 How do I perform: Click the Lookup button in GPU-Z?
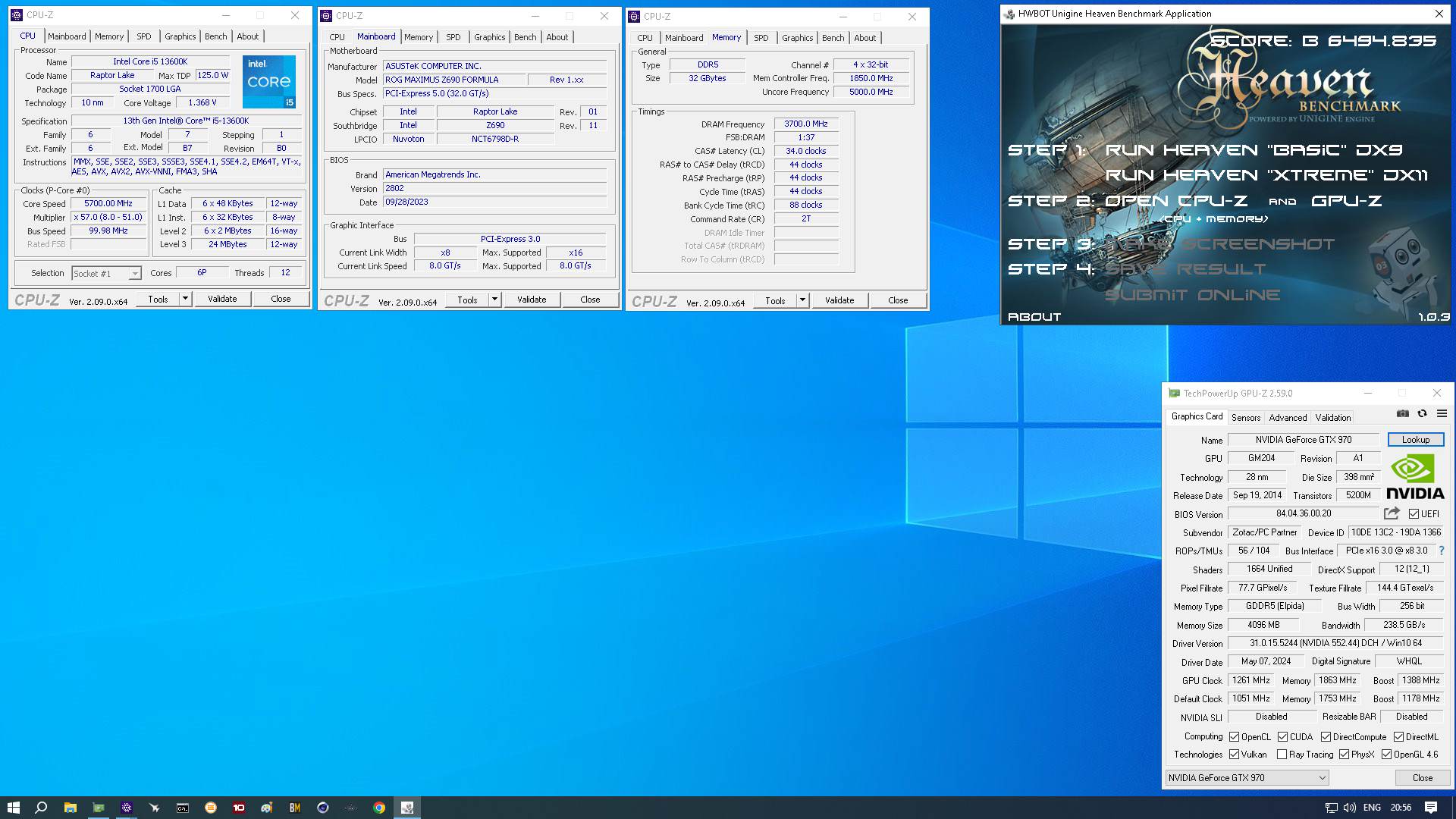[x=1415, y=440]
